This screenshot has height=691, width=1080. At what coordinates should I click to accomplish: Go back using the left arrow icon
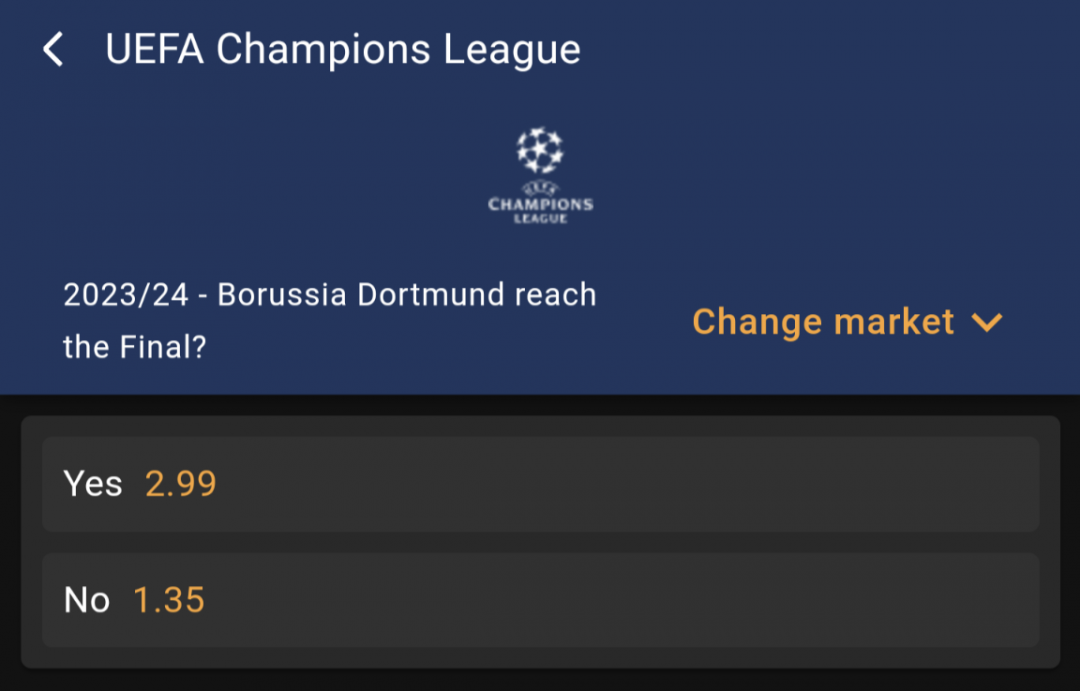click(53, 50)
